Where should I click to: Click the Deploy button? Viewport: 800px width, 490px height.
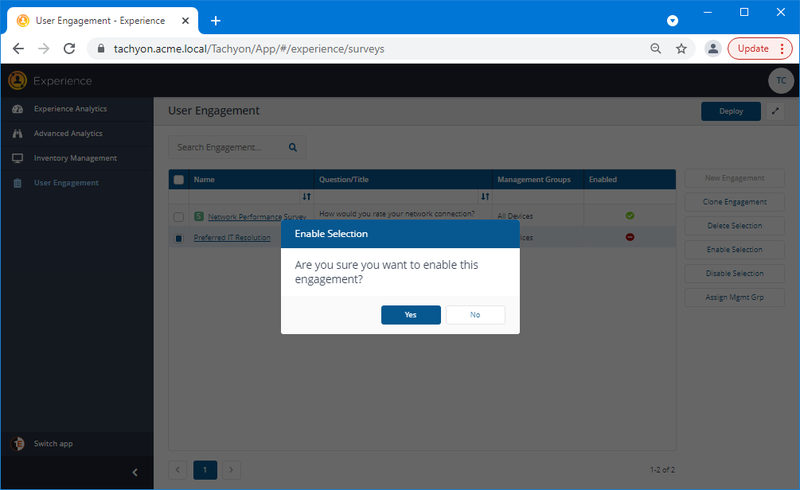pos(731,111)
